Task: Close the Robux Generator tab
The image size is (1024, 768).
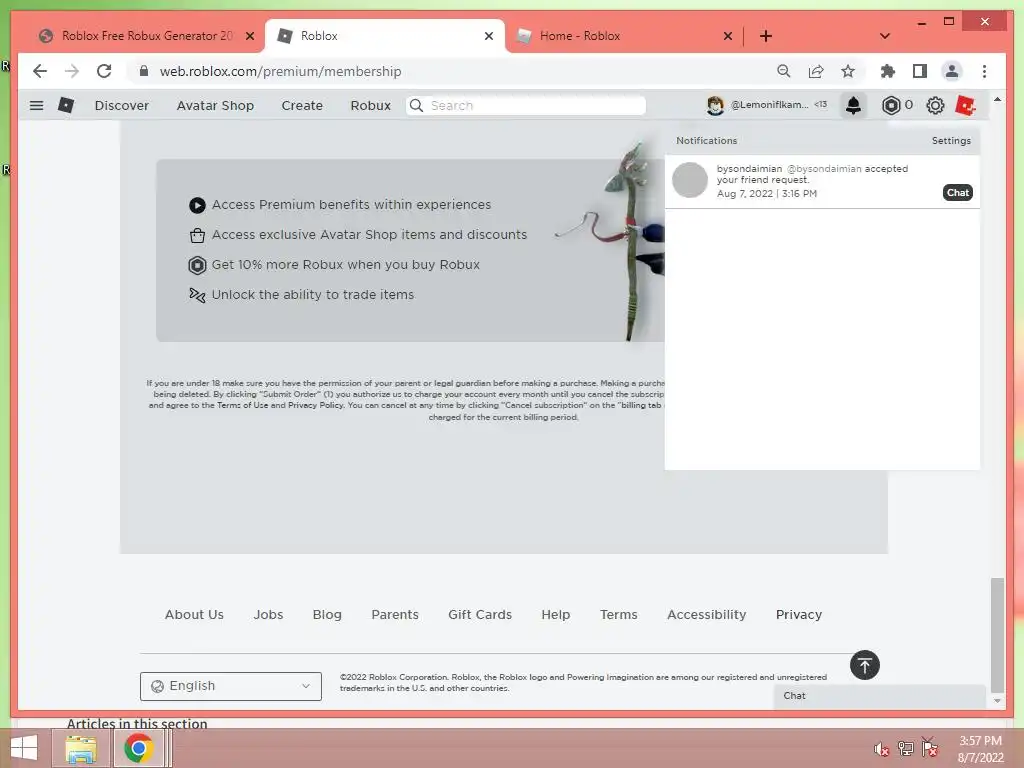Action: tap(249, 36)
